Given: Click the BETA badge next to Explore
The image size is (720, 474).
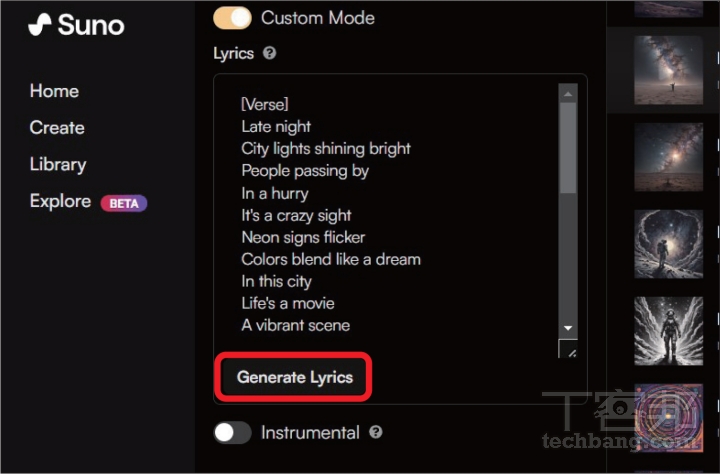Looking at the screenshot, I should click(x=124, y=203).
